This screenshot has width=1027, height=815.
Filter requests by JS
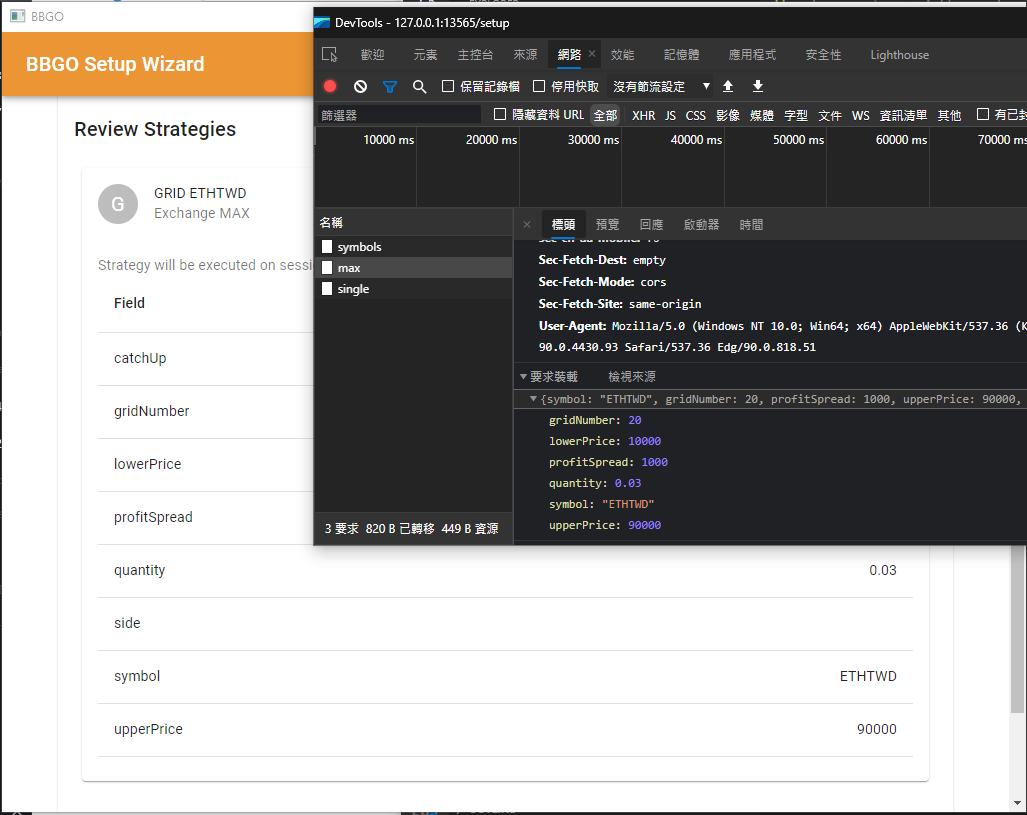(x=670, y=115)
